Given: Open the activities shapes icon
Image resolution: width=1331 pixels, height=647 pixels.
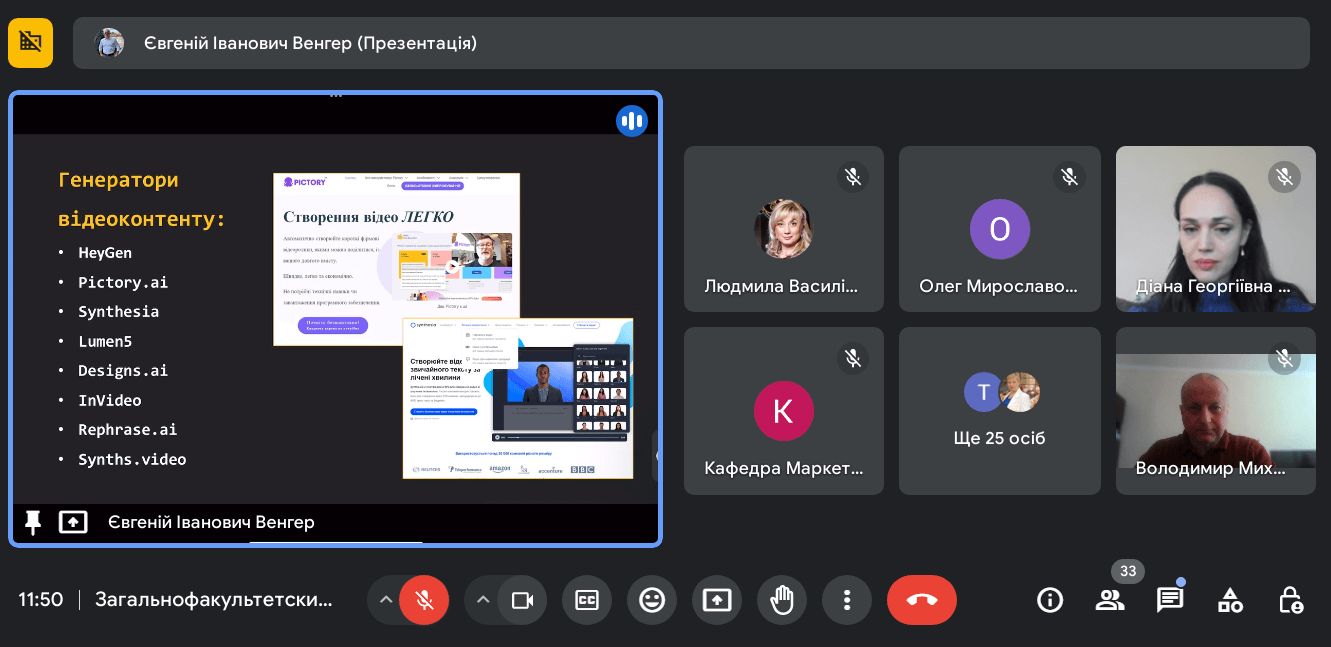Looking at the screenshot, I should coord(1230,600).
